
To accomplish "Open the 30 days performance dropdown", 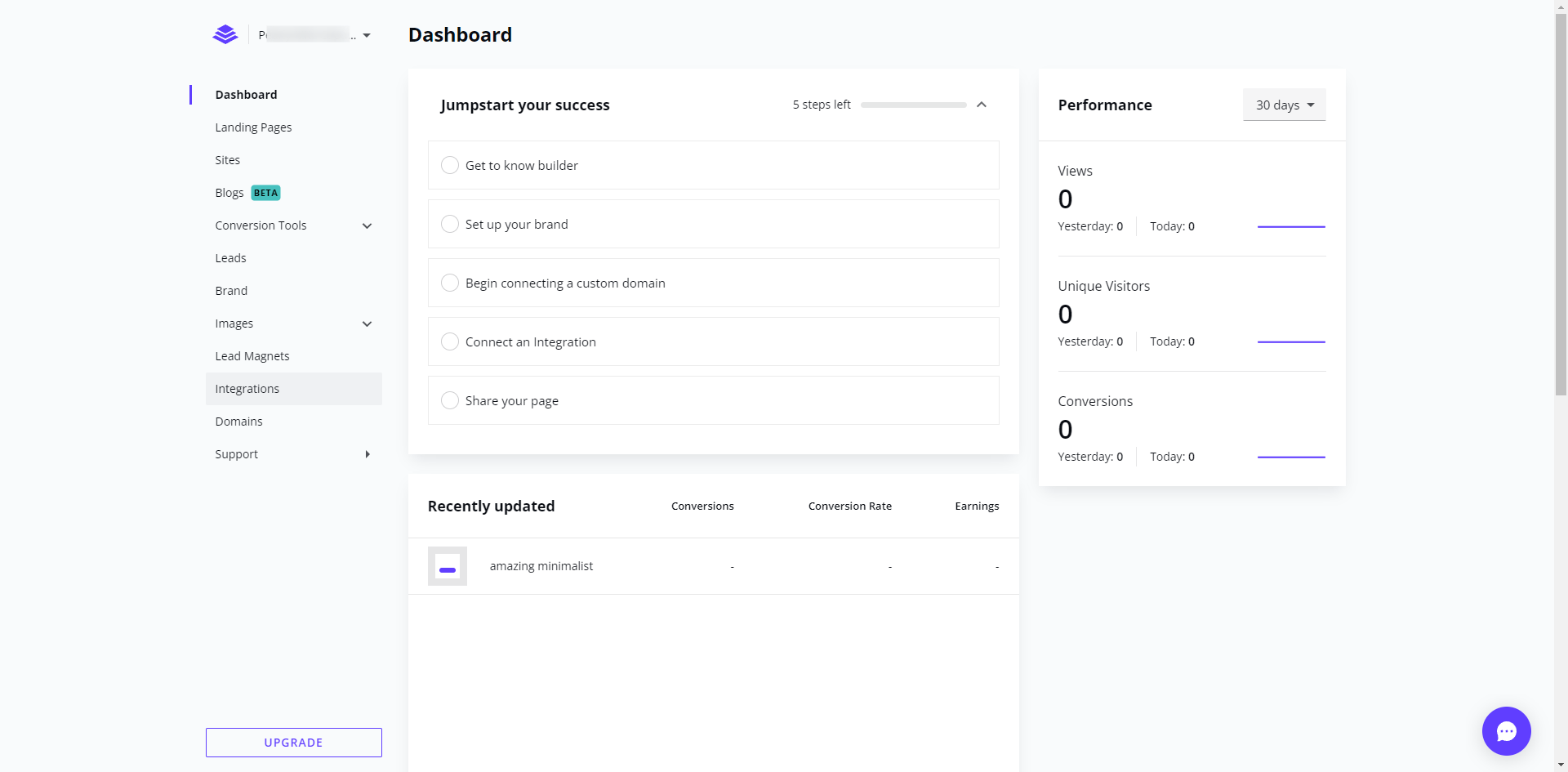I will (1284, 105).
